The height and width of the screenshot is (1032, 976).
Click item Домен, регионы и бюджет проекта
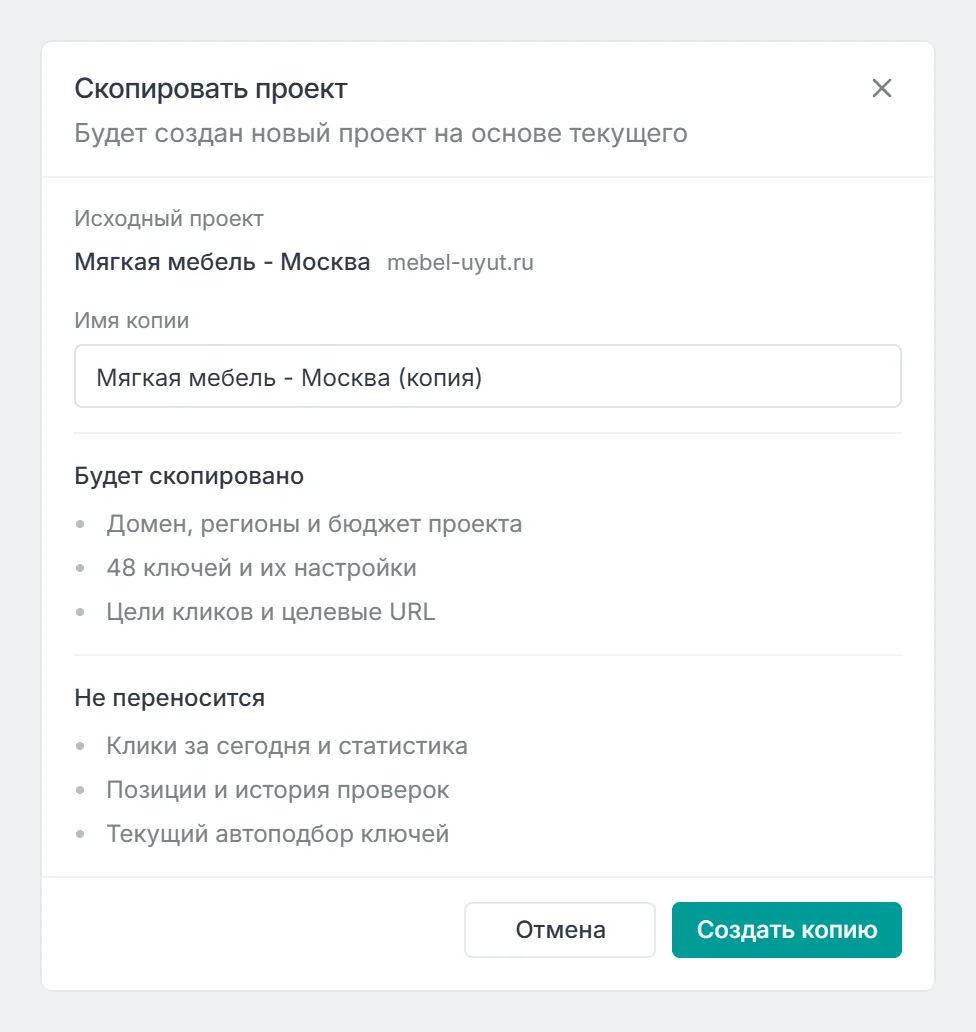(314, 524)
